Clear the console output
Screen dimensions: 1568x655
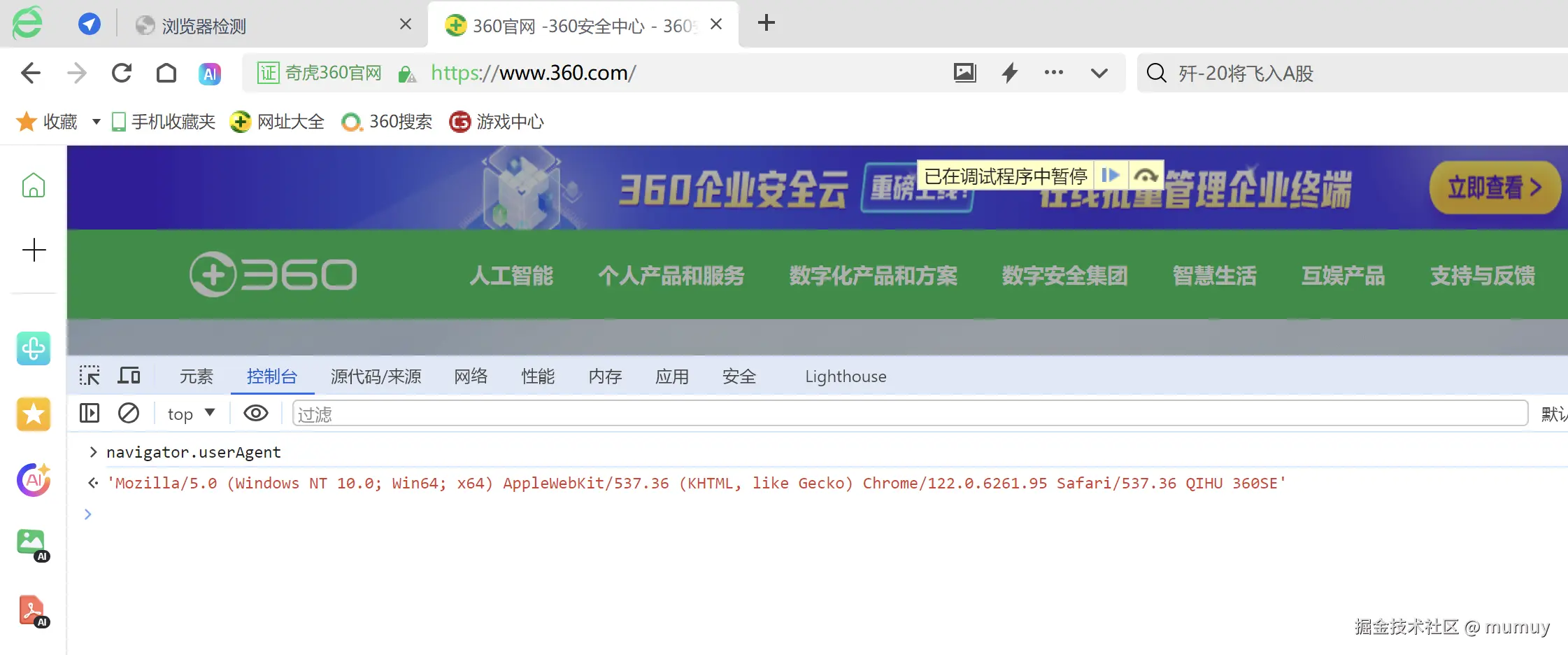click(129, 414)
